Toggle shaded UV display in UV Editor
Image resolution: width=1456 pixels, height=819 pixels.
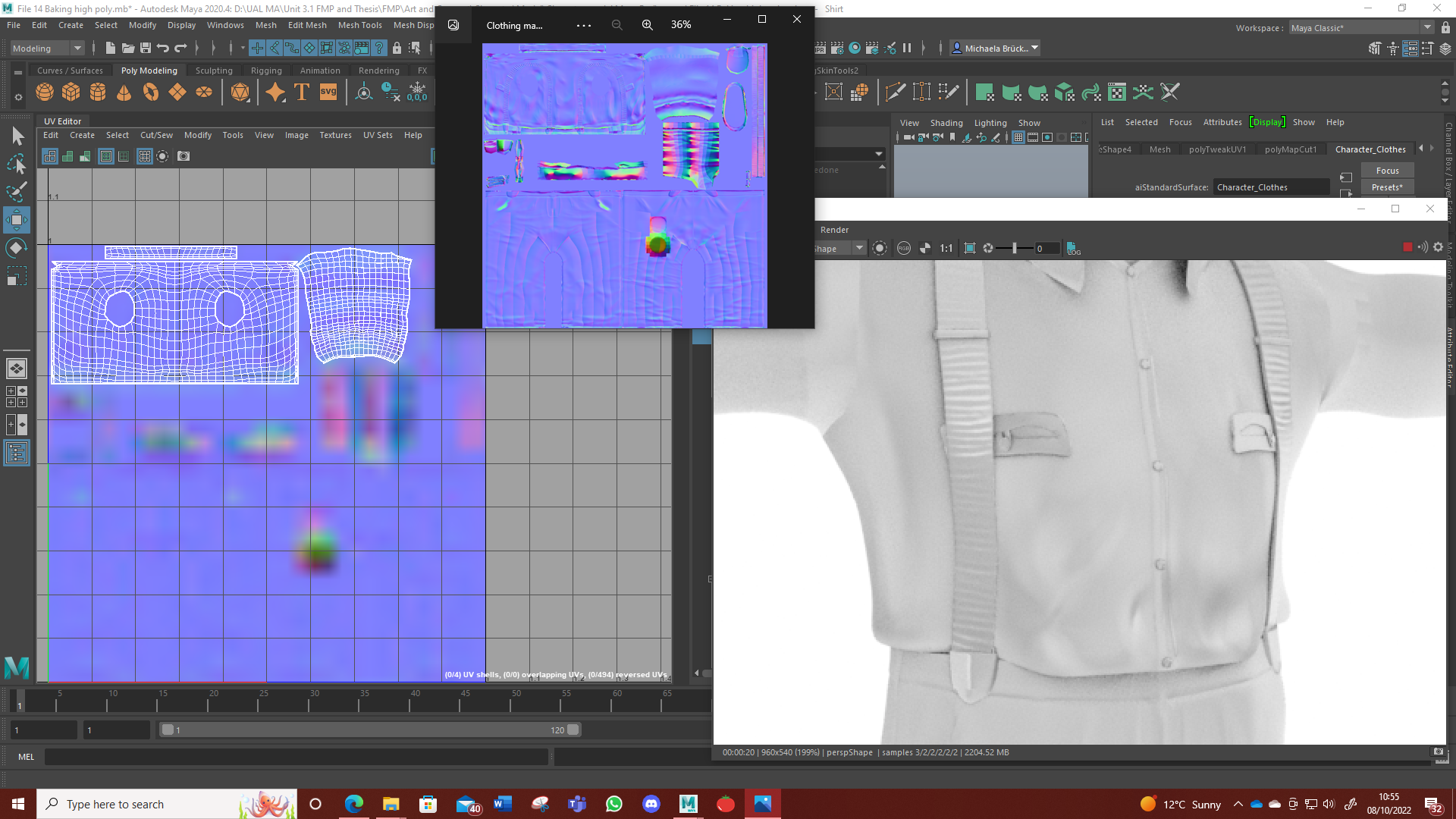click(162, 156)
